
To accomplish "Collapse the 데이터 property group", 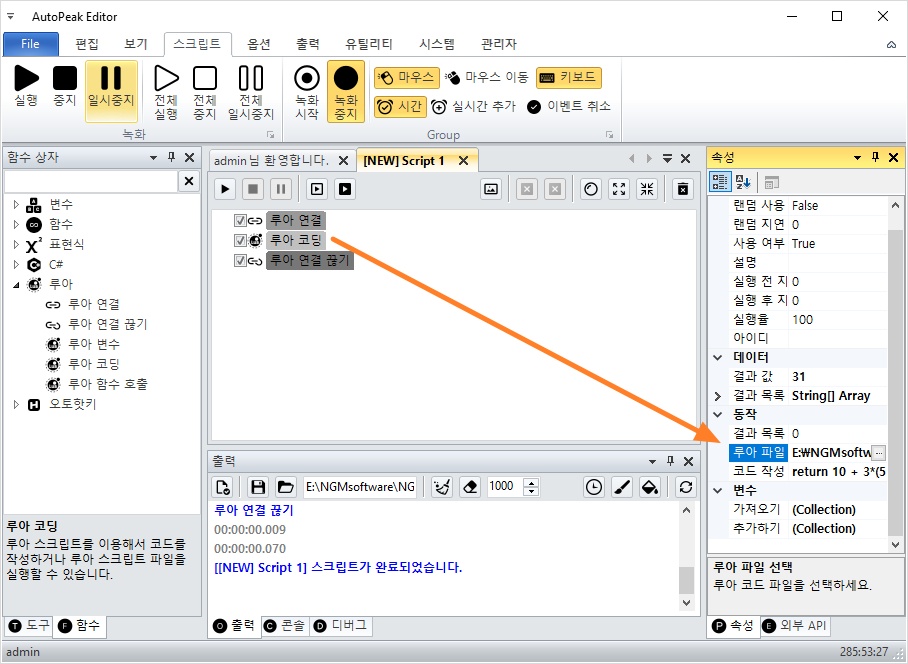I will (718, 357).
